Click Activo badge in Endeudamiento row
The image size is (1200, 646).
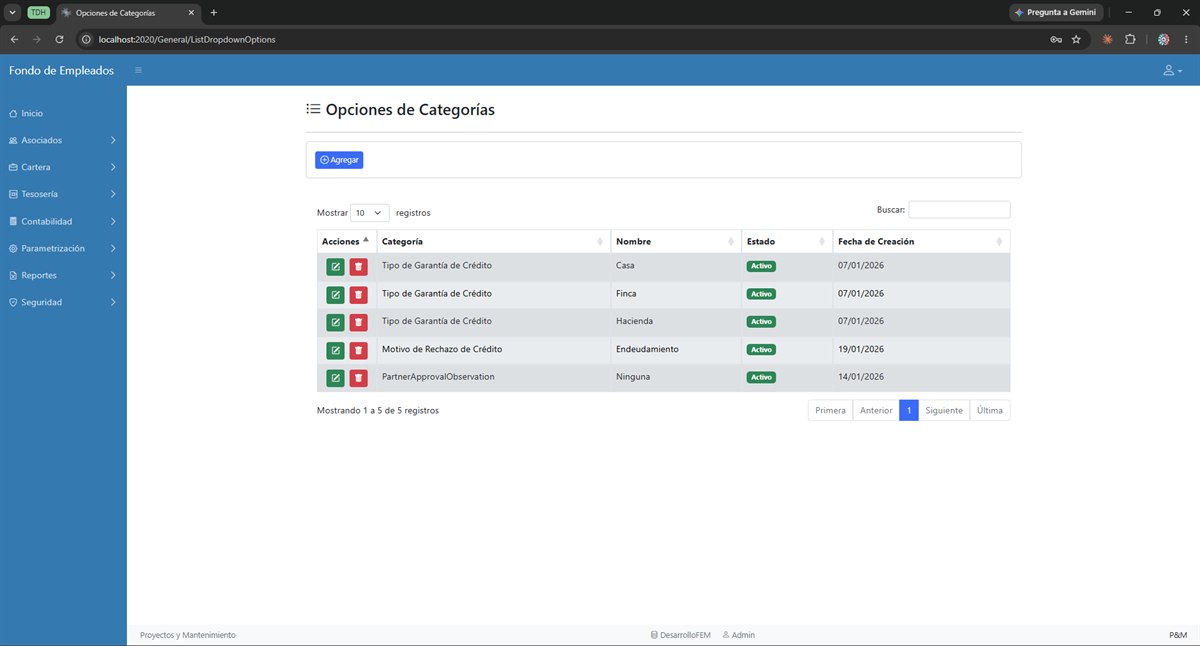click(x=761, y=350)
